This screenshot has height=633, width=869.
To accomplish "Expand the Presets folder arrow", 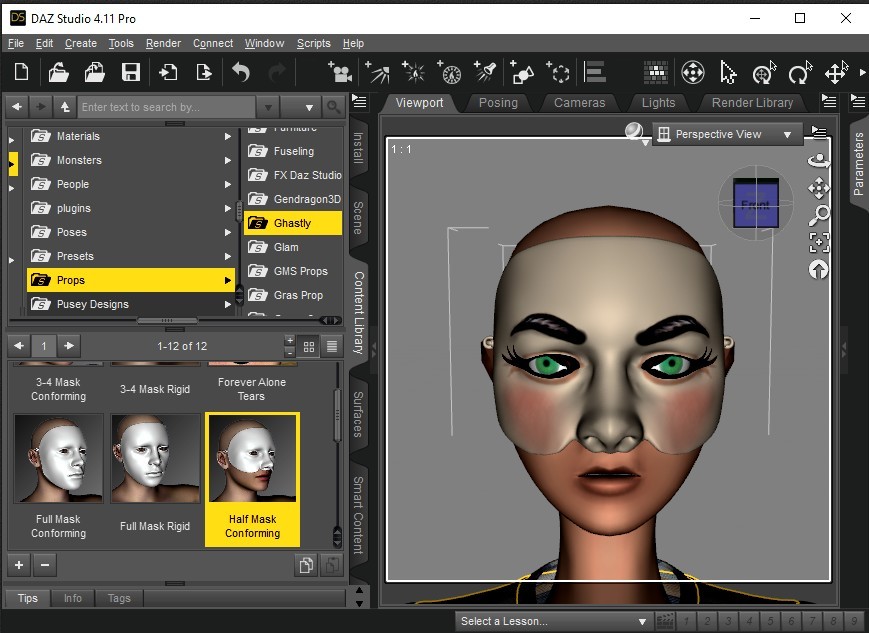I will point(227,256).
